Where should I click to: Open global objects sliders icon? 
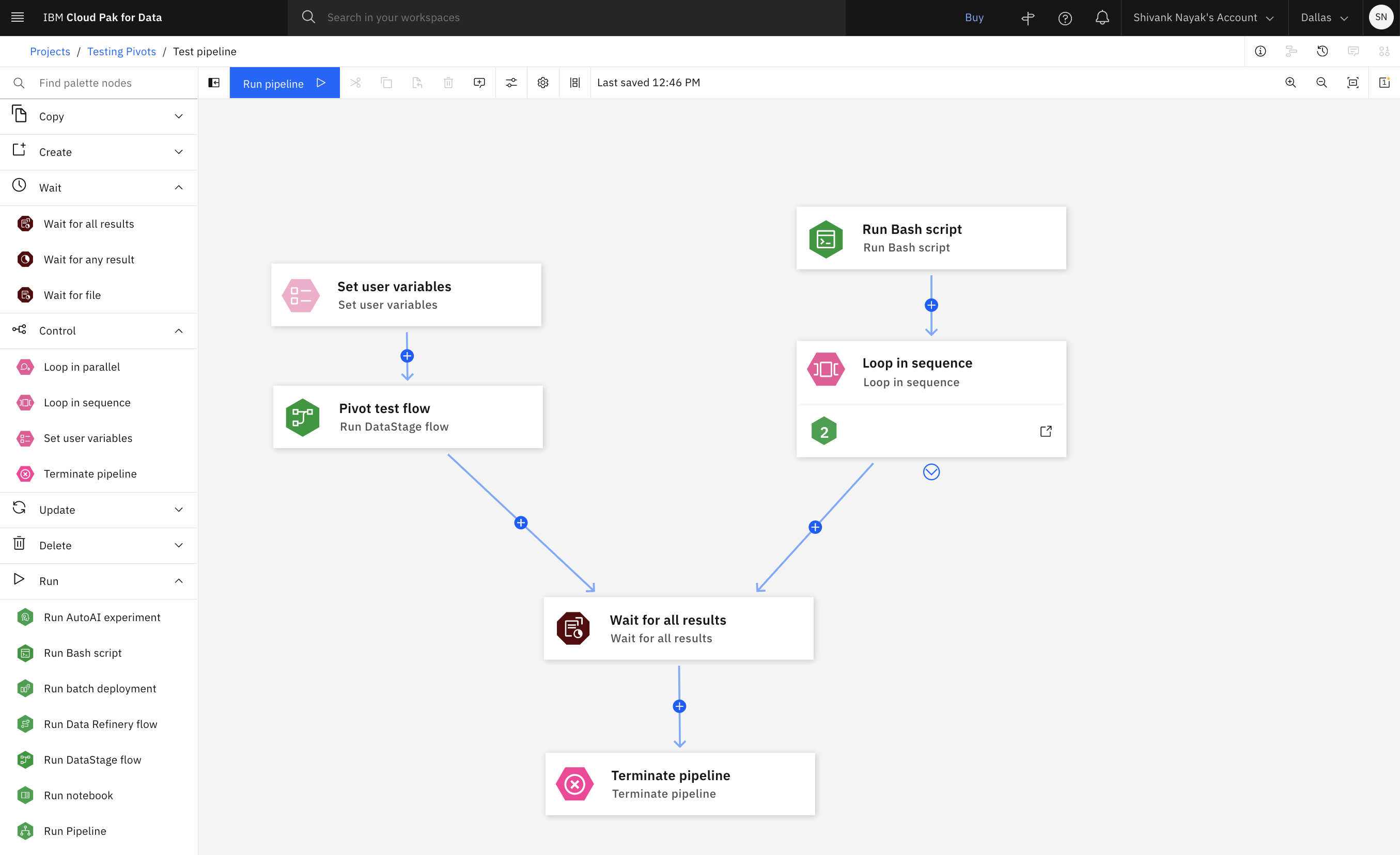click(x=511, y=83)
